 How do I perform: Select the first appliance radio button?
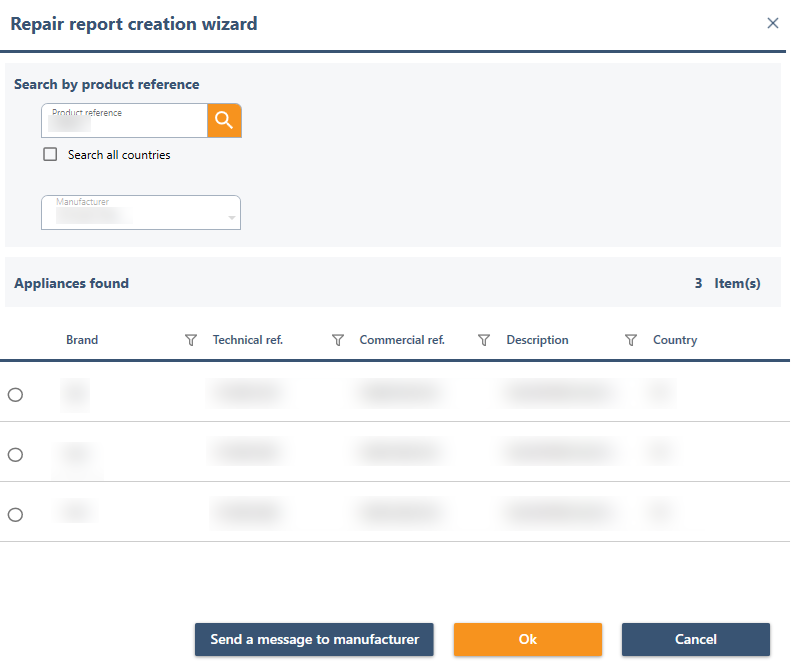click(x=15, y=395)
